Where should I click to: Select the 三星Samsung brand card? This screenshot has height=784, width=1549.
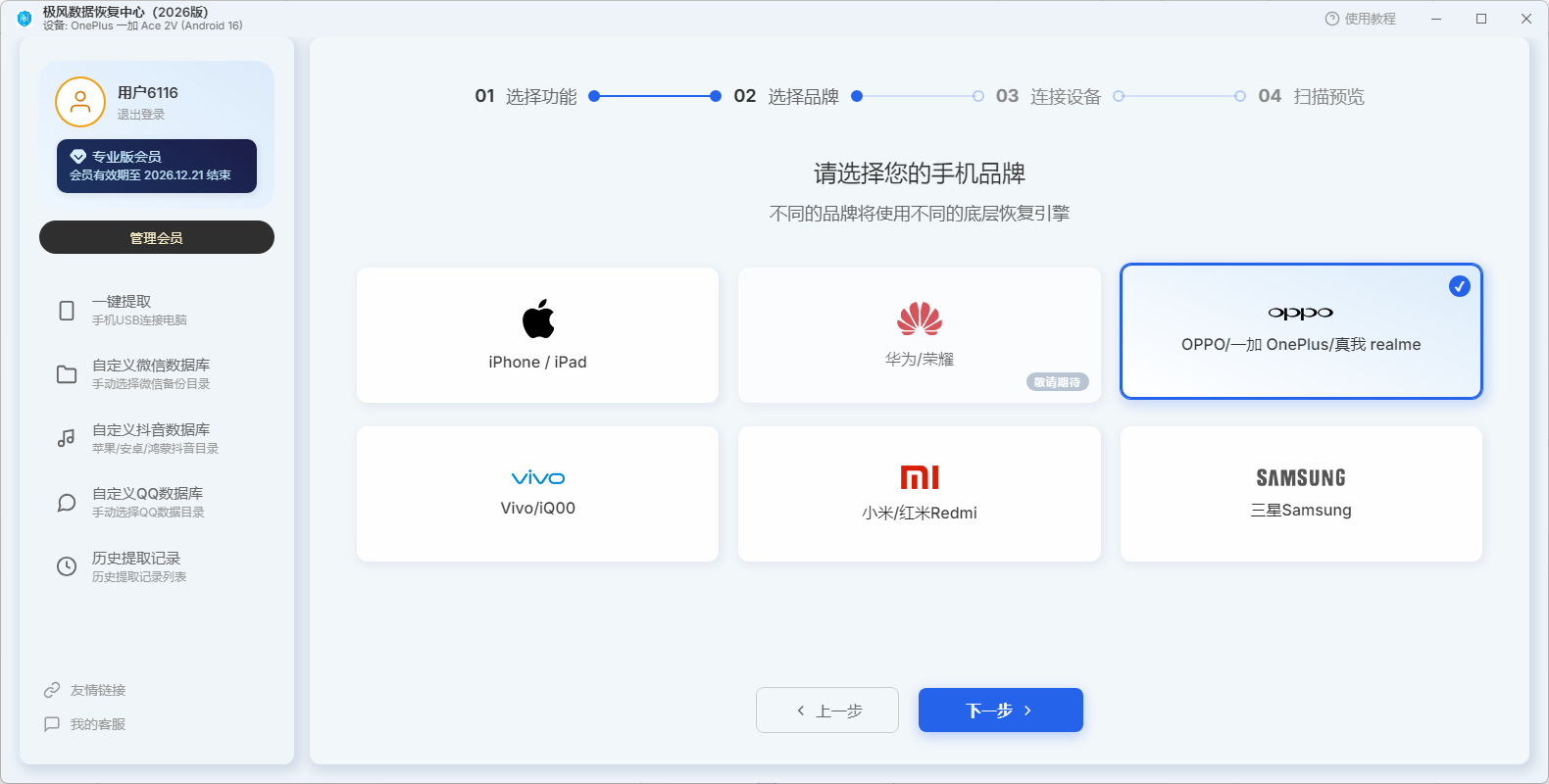[1301, 494]
